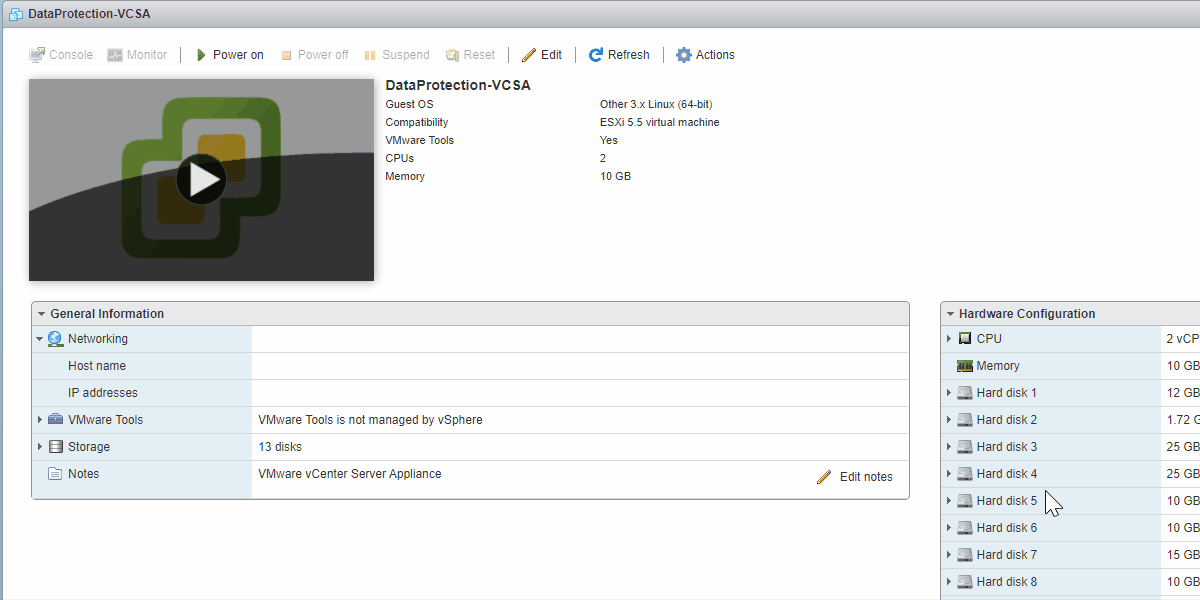
Task: Click the Memory row label in Hardware Configuration
Action: click(998, 366)
